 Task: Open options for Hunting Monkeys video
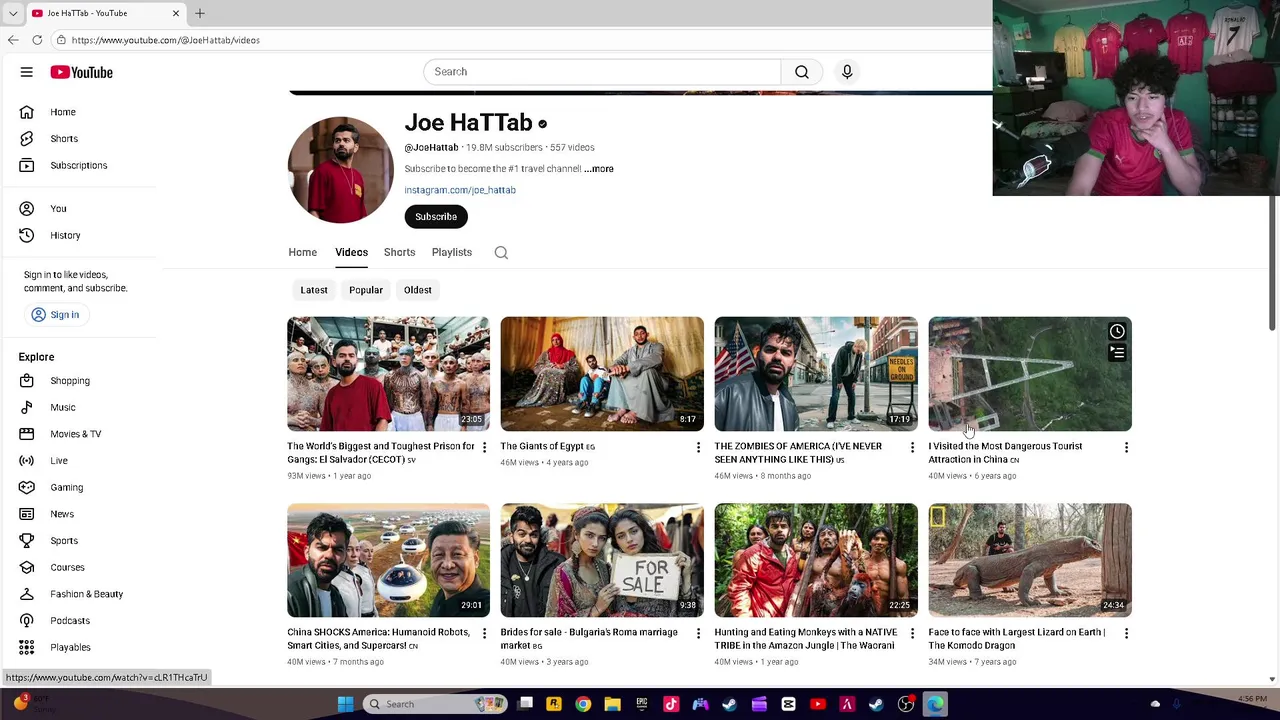(912, 633)
